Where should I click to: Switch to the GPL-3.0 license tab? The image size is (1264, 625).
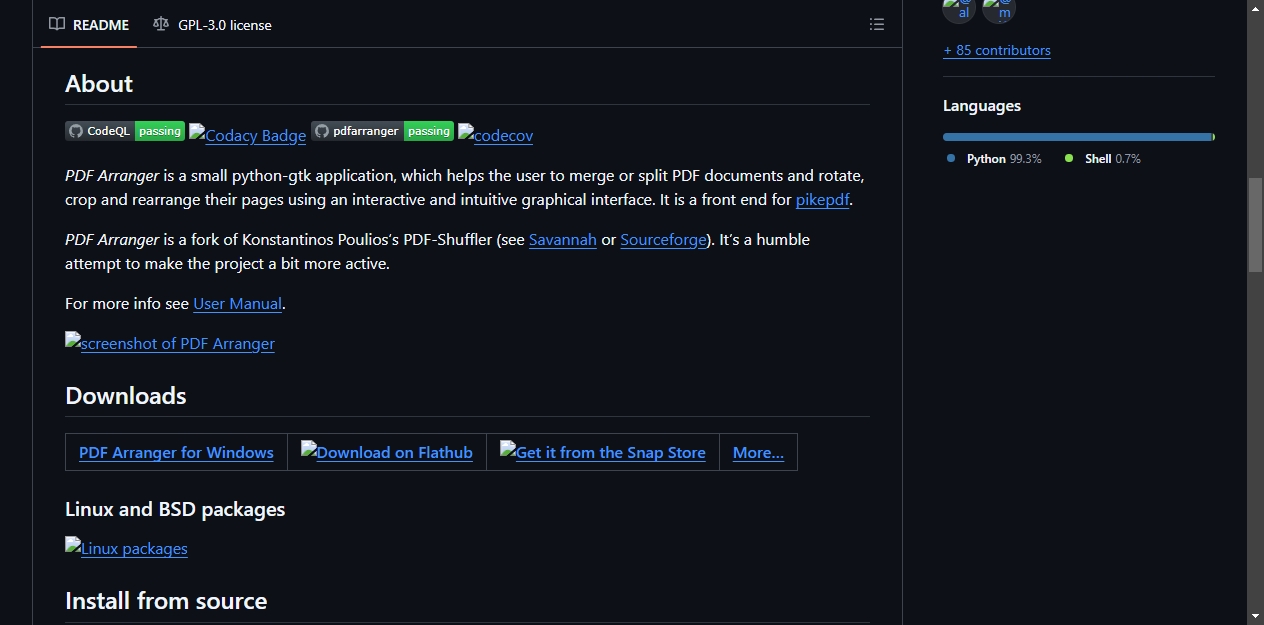pos(212,25)
